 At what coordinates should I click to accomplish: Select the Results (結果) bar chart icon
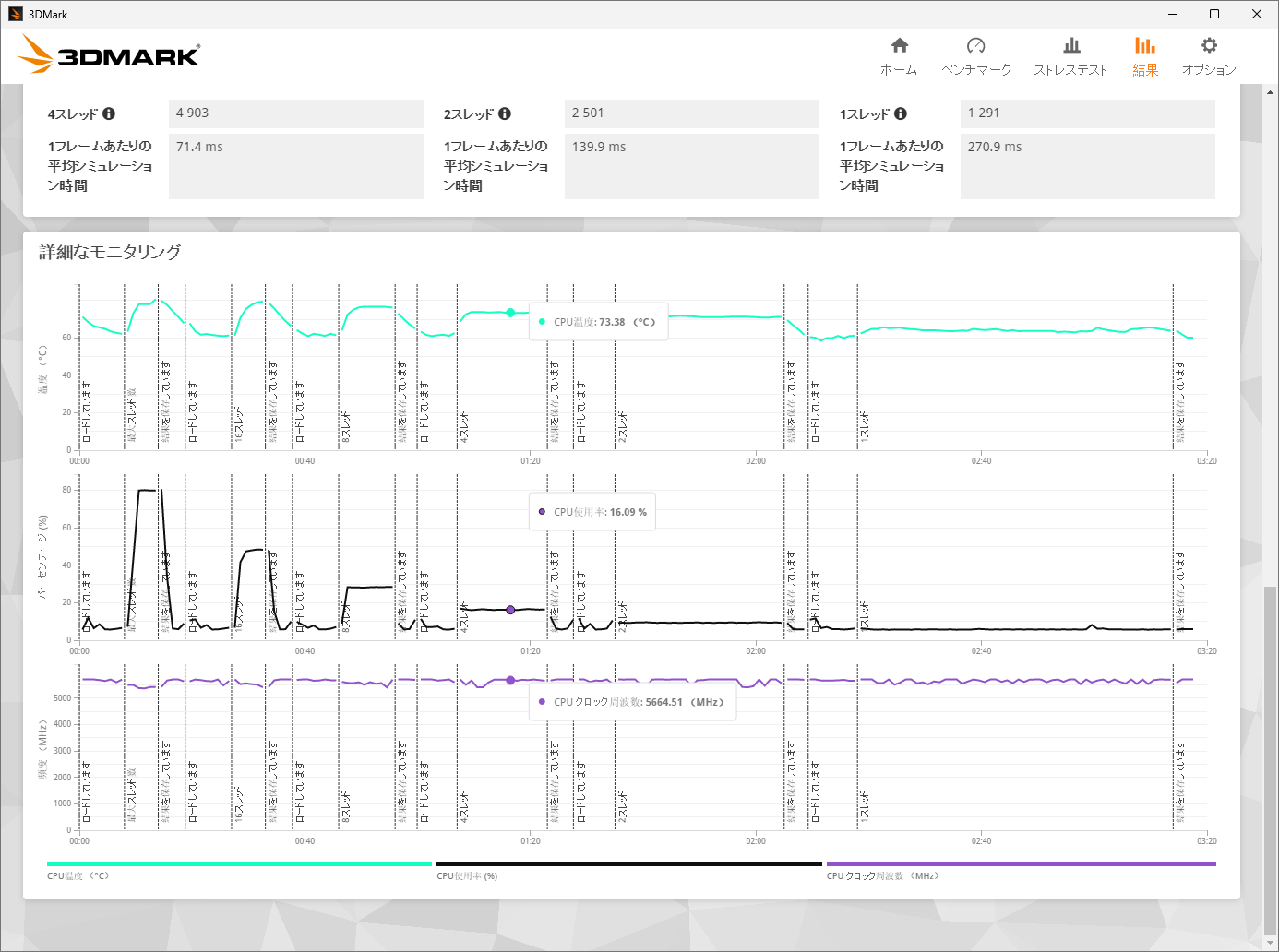1144,46
